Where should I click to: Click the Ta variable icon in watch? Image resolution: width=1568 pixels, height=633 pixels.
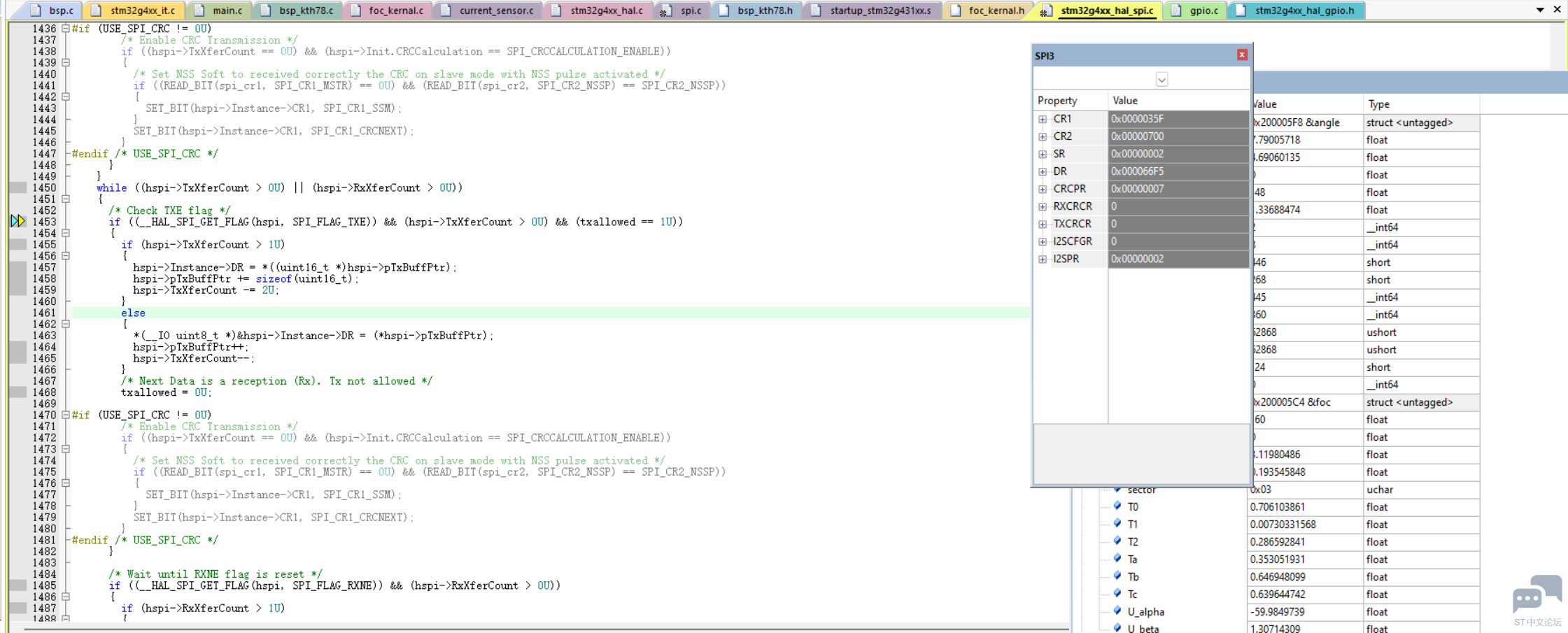tap(1117, 558)
